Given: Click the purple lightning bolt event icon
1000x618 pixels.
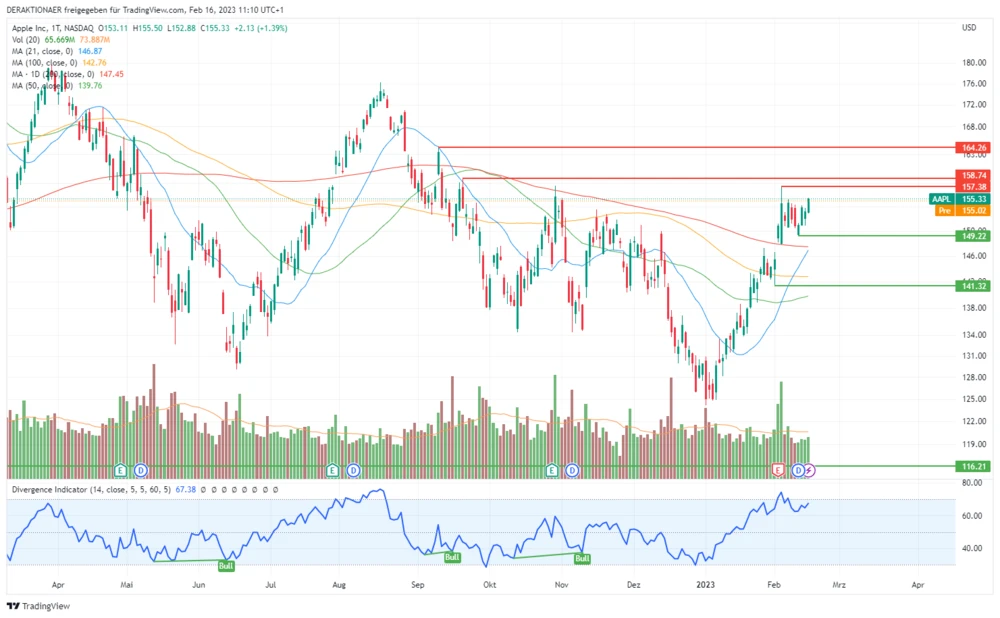Looking at the screenshot, I should tap(810, 469).
